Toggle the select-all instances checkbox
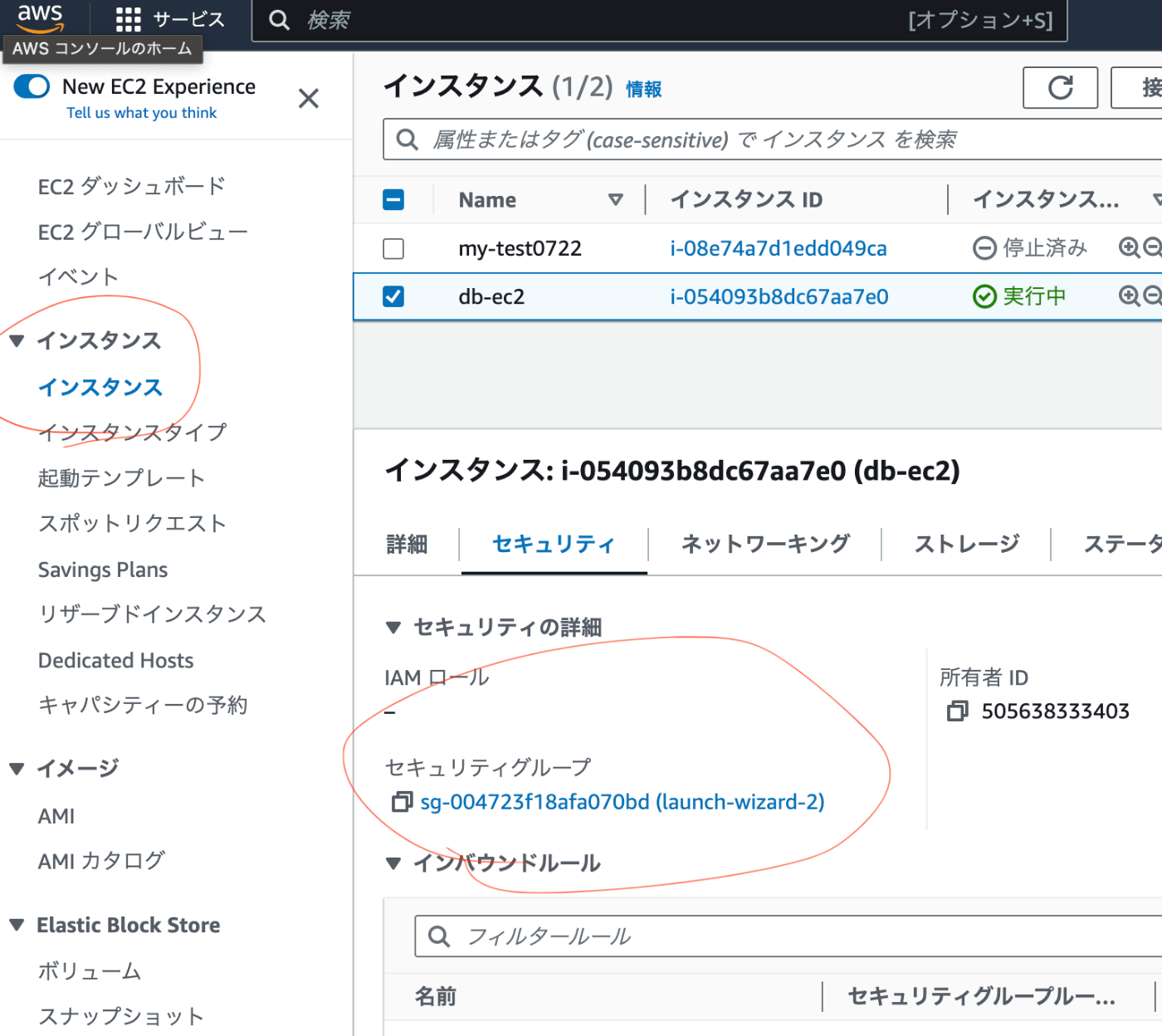 393,200
